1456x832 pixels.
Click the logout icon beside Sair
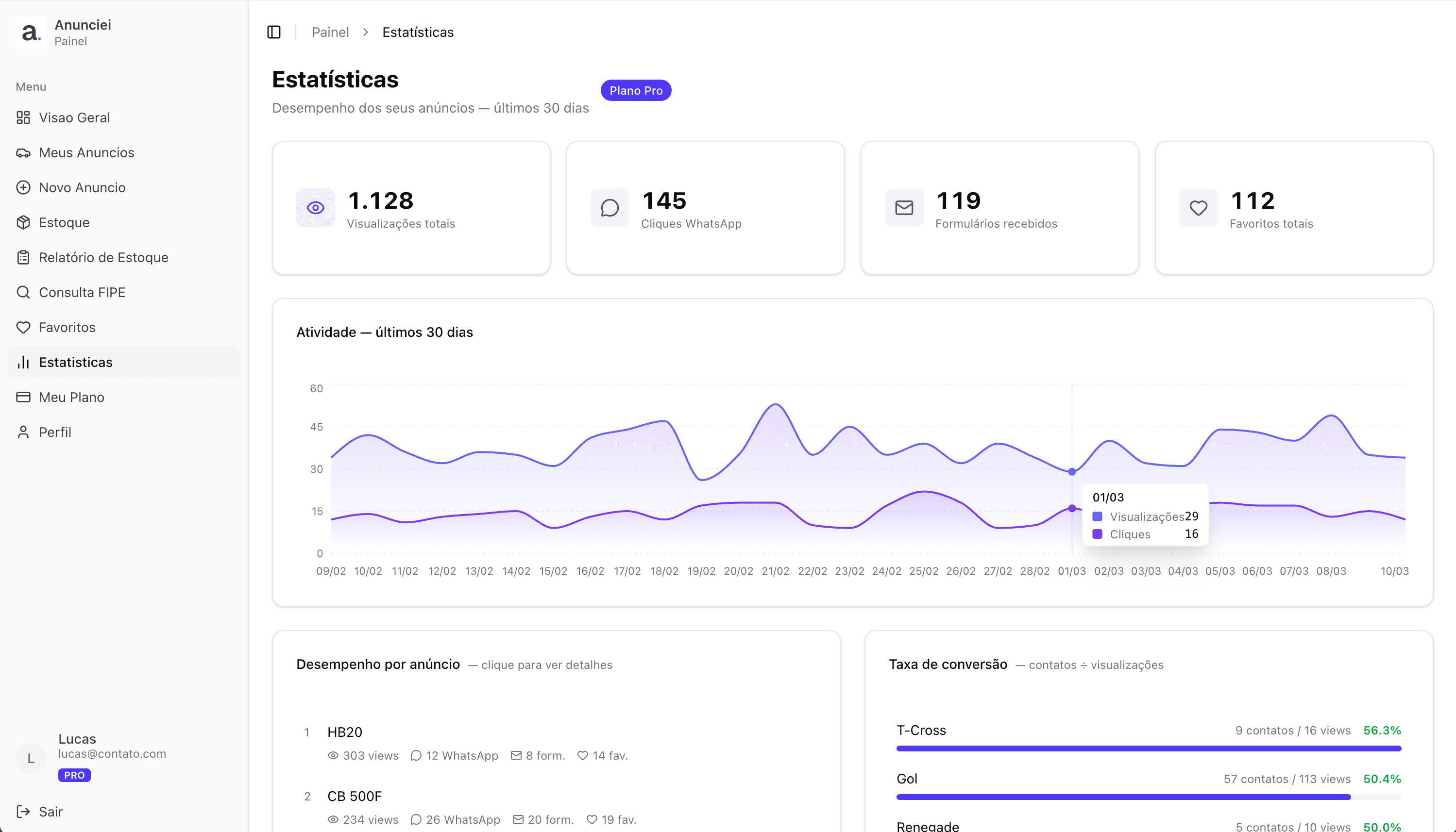click(23, 811)
